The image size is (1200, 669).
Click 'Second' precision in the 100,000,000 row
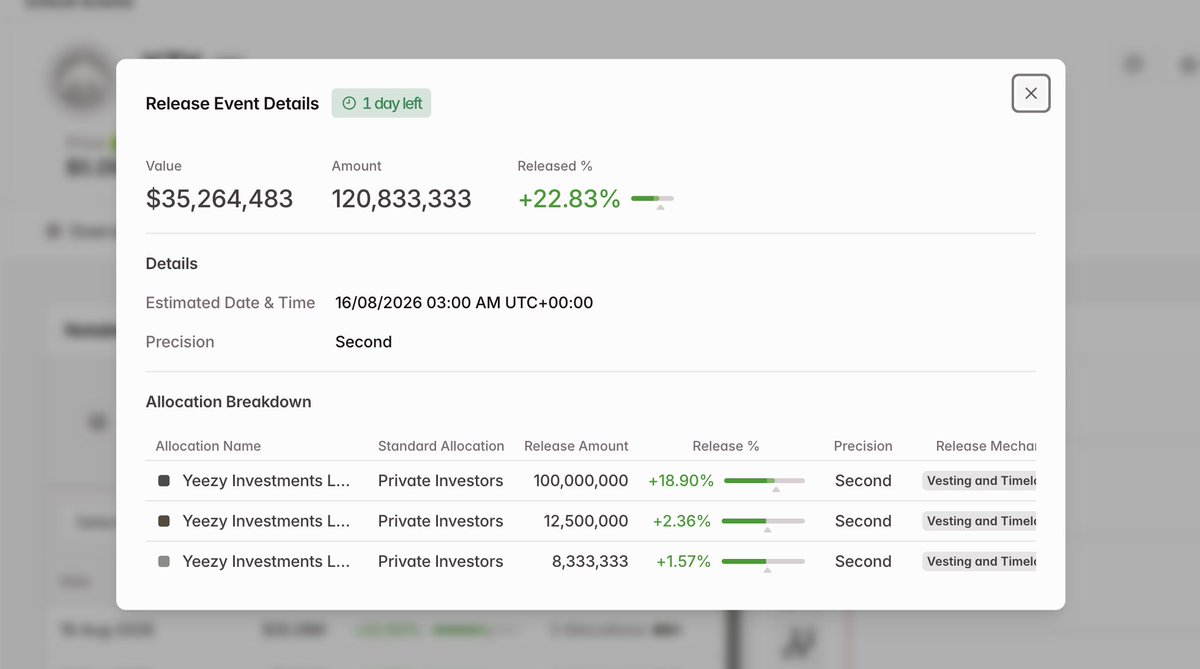pyautogui.click(x=863, y=481)
